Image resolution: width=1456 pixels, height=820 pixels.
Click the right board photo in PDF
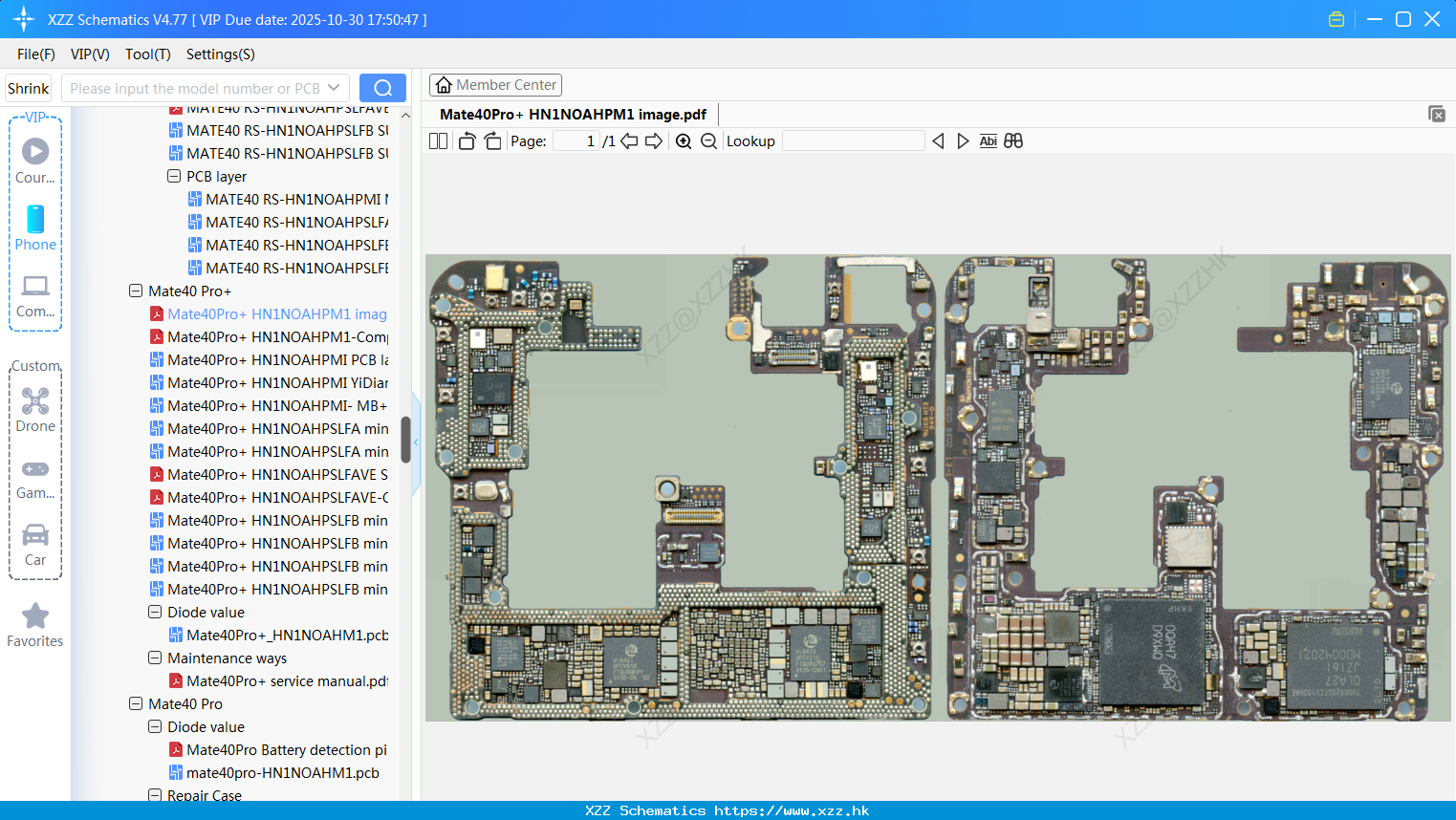point(1197,487)
